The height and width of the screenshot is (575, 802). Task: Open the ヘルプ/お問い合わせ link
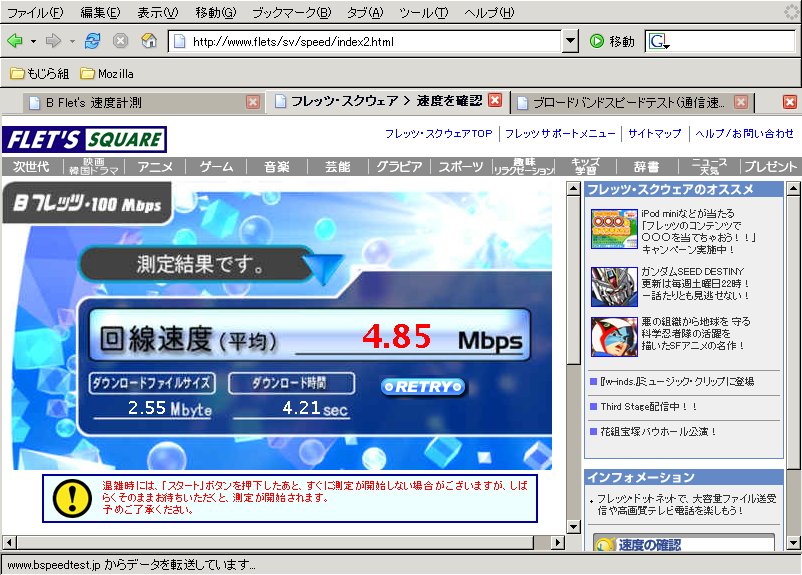coord(744,134)
